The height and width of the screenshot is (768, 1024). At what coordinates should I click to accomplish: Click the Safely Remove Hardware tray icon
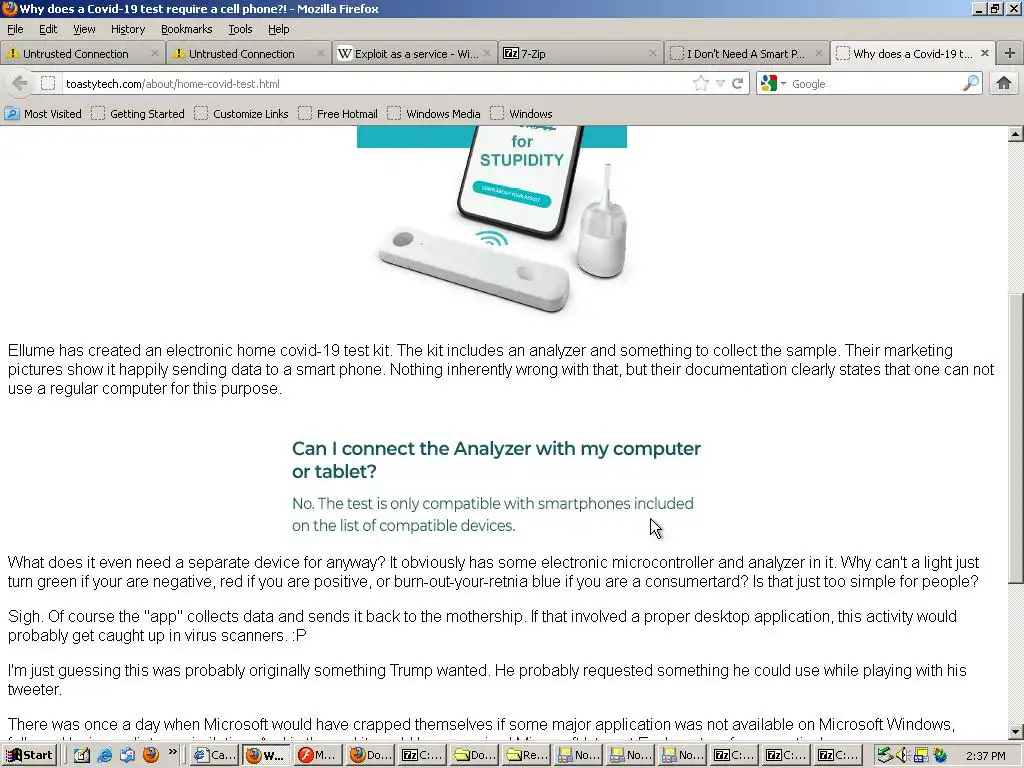[884, 755]
